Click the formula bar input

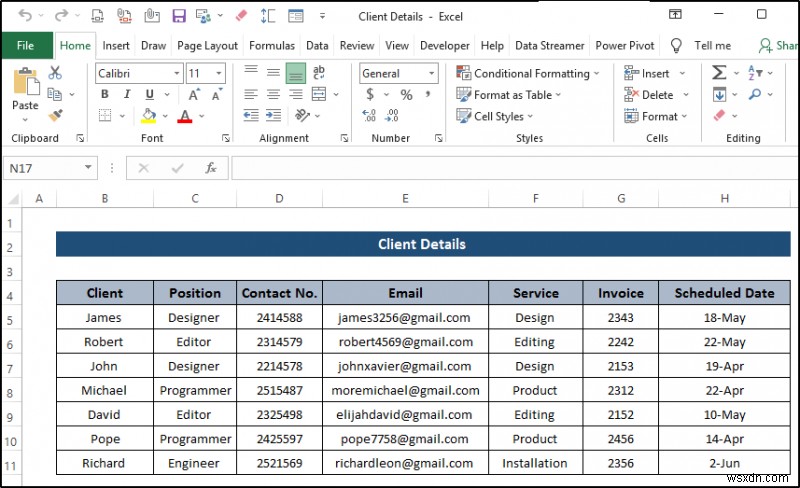(x=515, y=168)
